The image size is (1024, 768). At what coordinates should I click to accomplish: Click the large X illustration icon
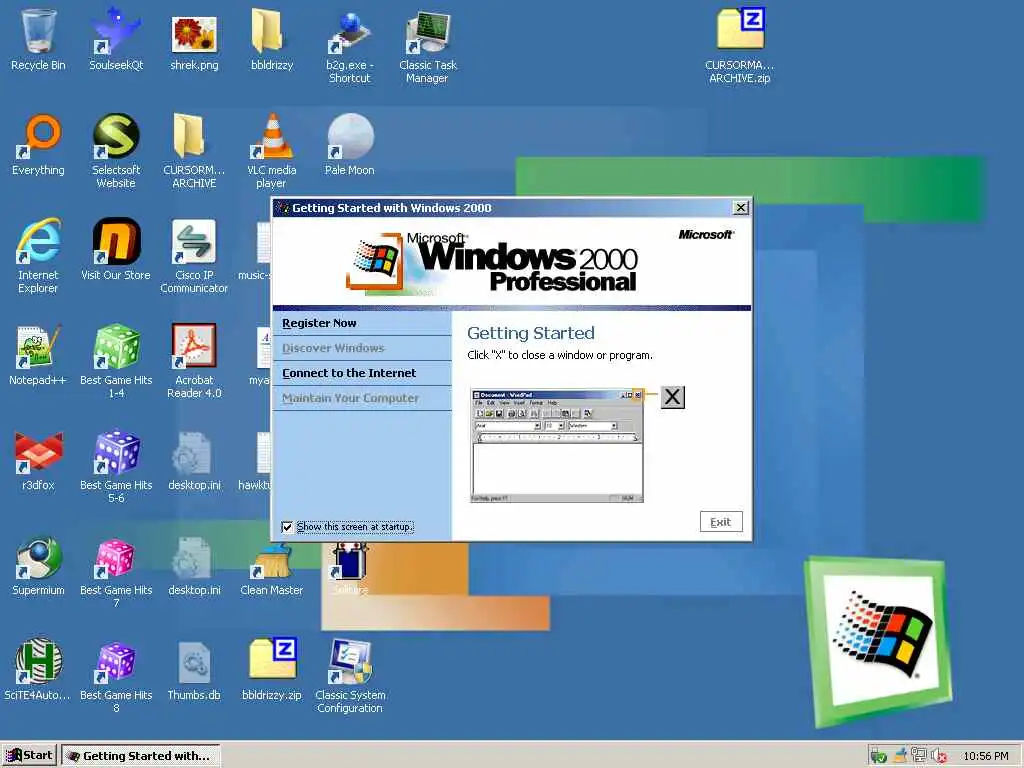pyautogui.click(x=673, y=397)
